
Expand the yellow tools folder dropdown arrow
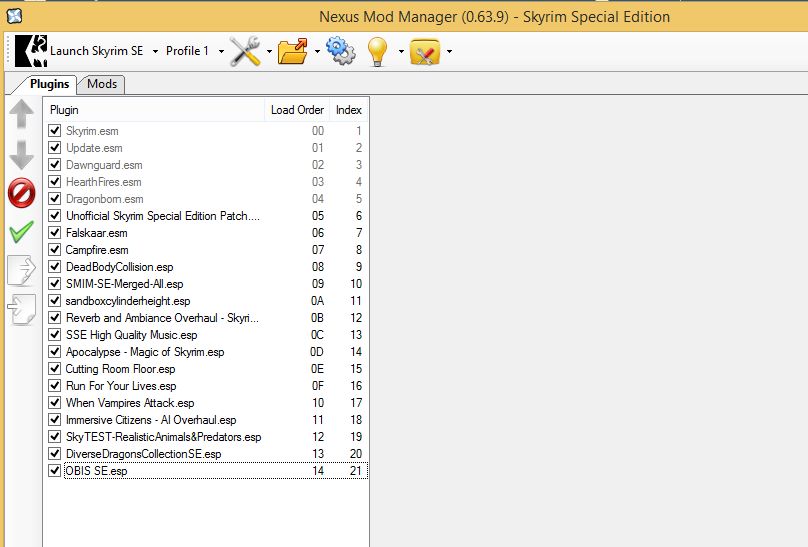pyautogui.click(x=449, y=52)
